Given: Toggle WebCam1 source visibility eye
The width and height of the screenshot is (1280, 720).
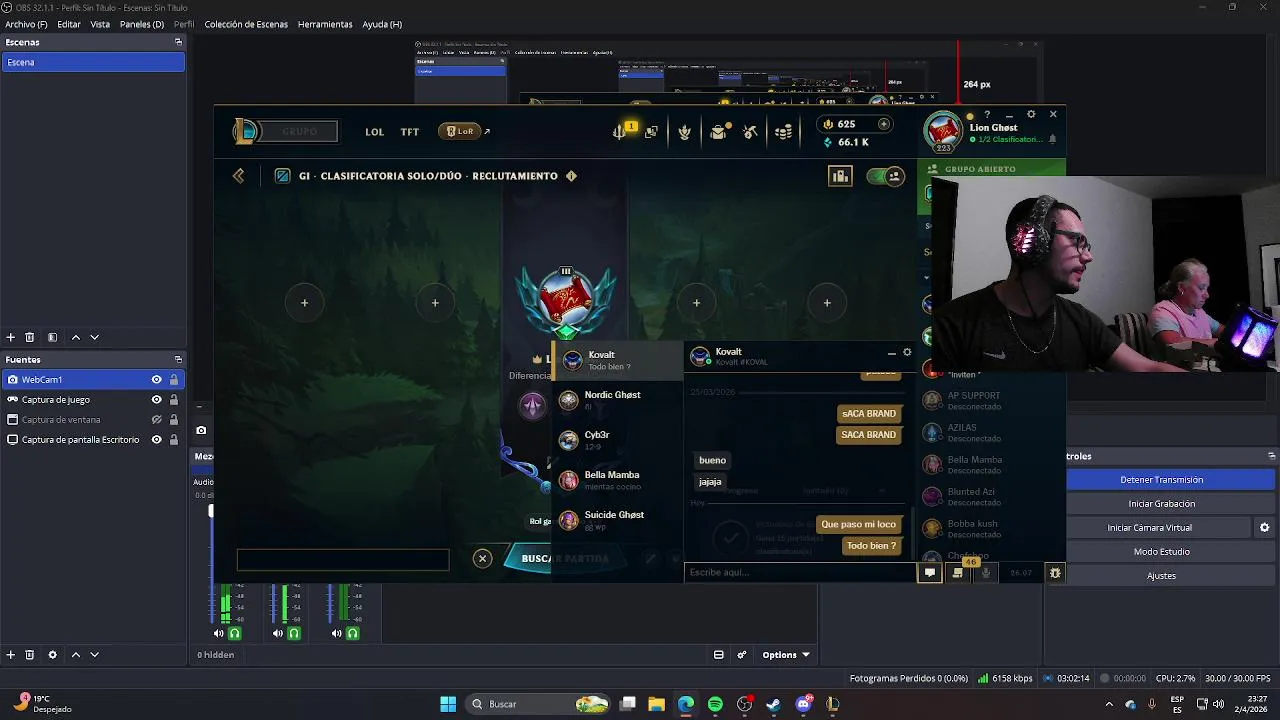Looking at the screenshot, I should click(x=156, y=380).
